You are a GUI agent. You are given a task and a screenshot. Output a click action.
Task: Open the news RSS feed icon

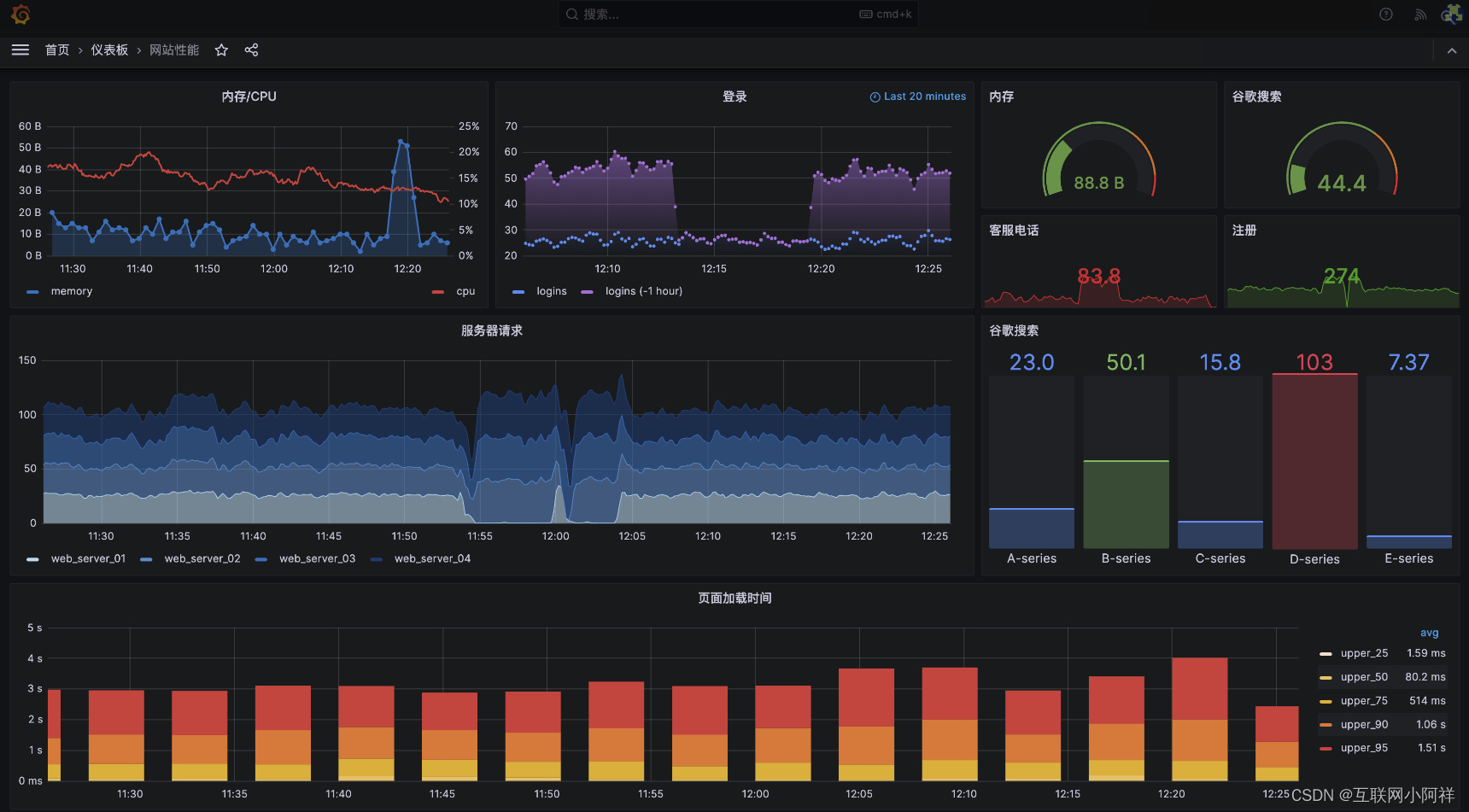pos(1420,15)
